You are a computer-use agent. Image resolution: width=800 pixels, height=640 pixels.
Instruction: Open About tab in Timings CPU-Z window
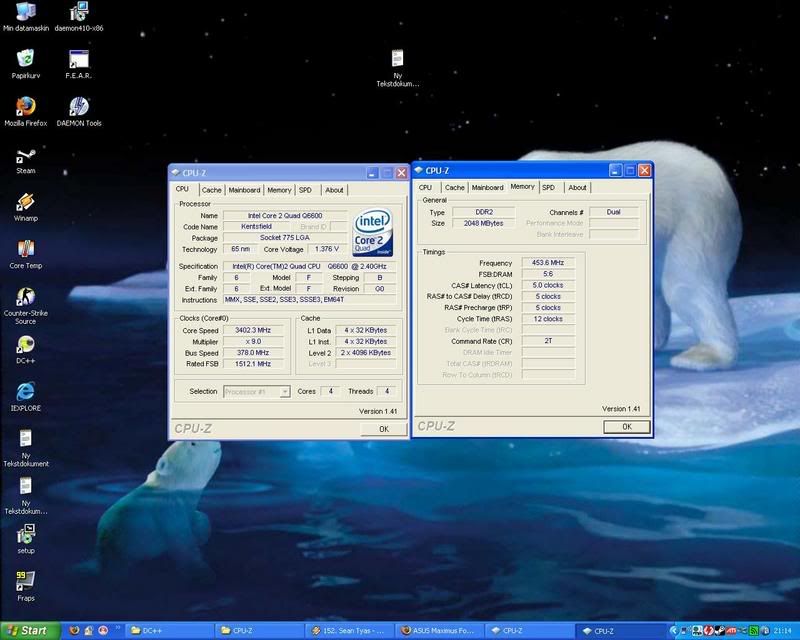tap(578, 187)
